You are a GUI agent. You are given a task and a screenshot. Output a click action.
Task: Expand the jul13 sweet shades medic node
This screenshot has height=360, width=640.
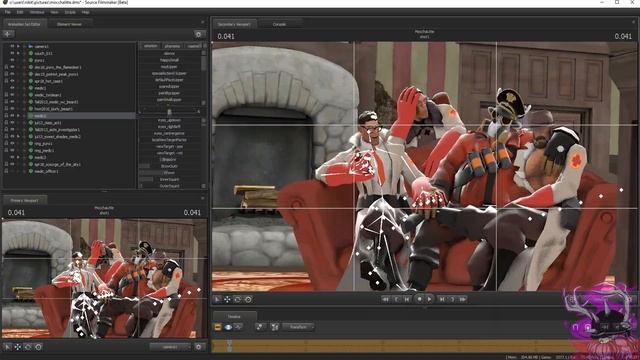pos(18,136)
